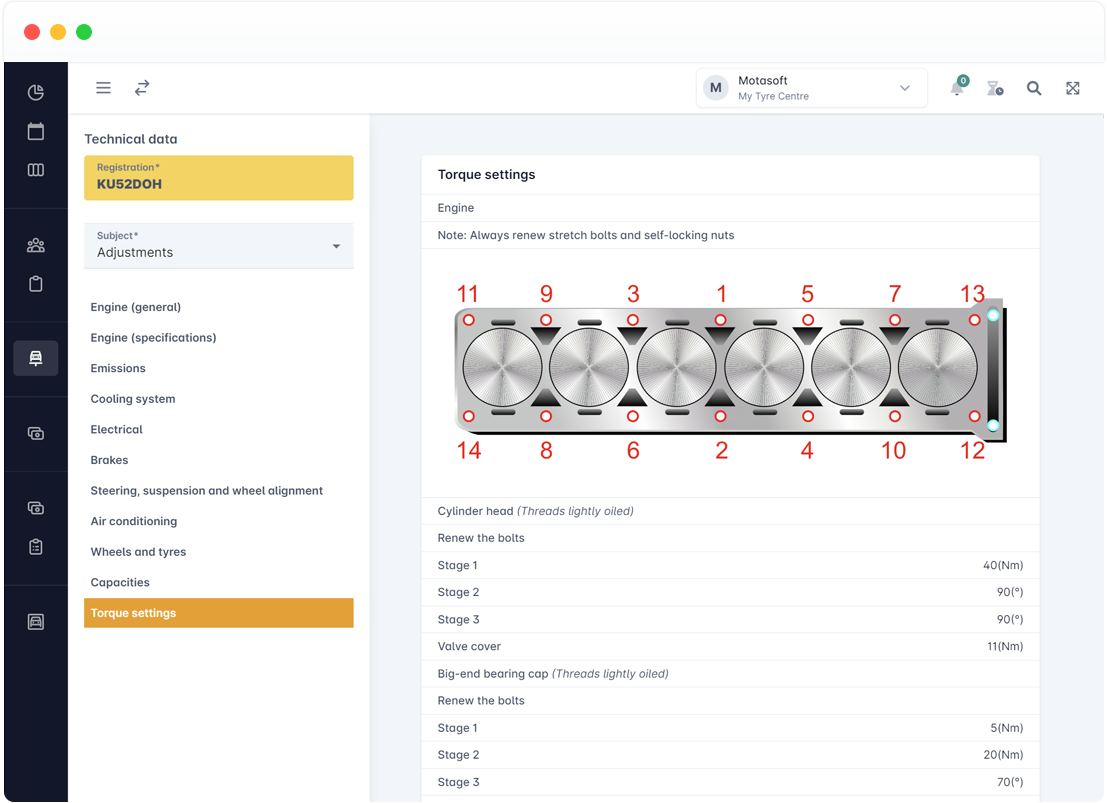Open Wheels and tyres section
The height and width of the screenshot is (803, 1107).
click(138, 552)
